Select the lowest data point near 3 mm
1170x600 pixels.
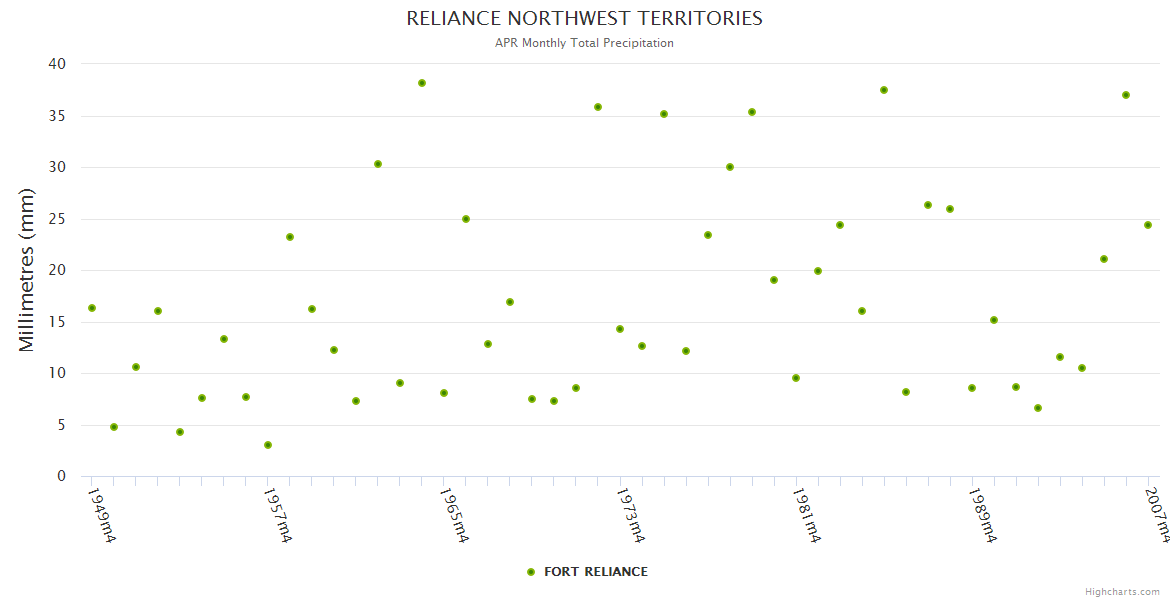(268, 445)
